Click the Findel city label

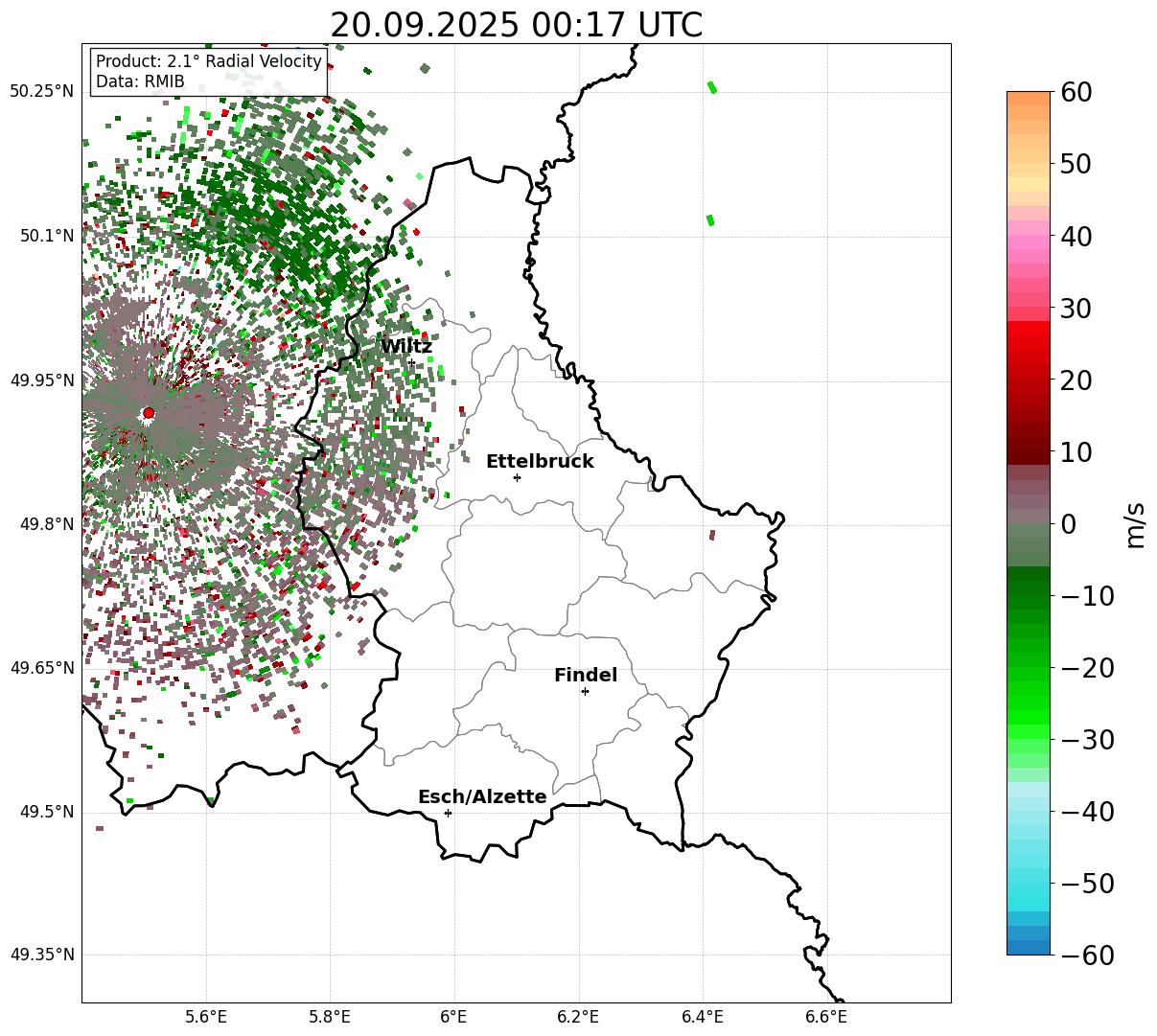(586, 675)
